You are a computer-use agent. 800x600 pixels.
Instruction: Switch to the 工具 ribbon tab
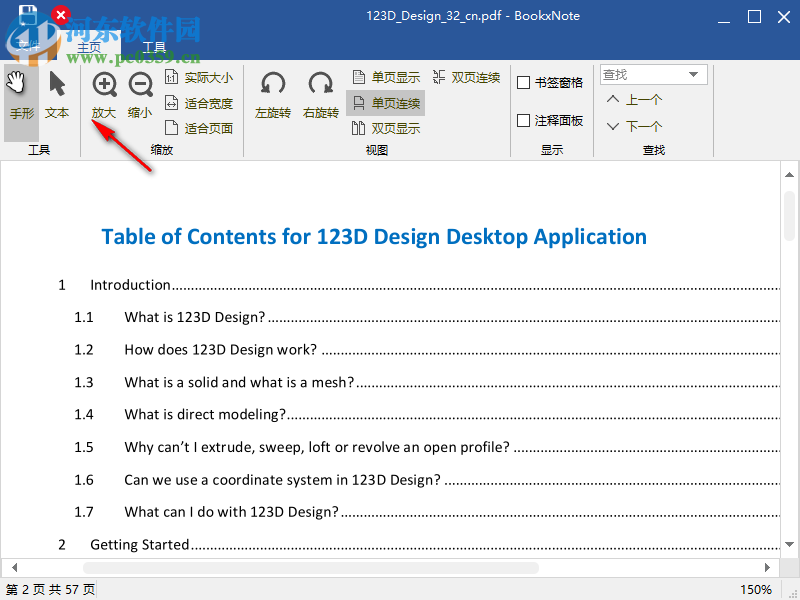point(154,46)
